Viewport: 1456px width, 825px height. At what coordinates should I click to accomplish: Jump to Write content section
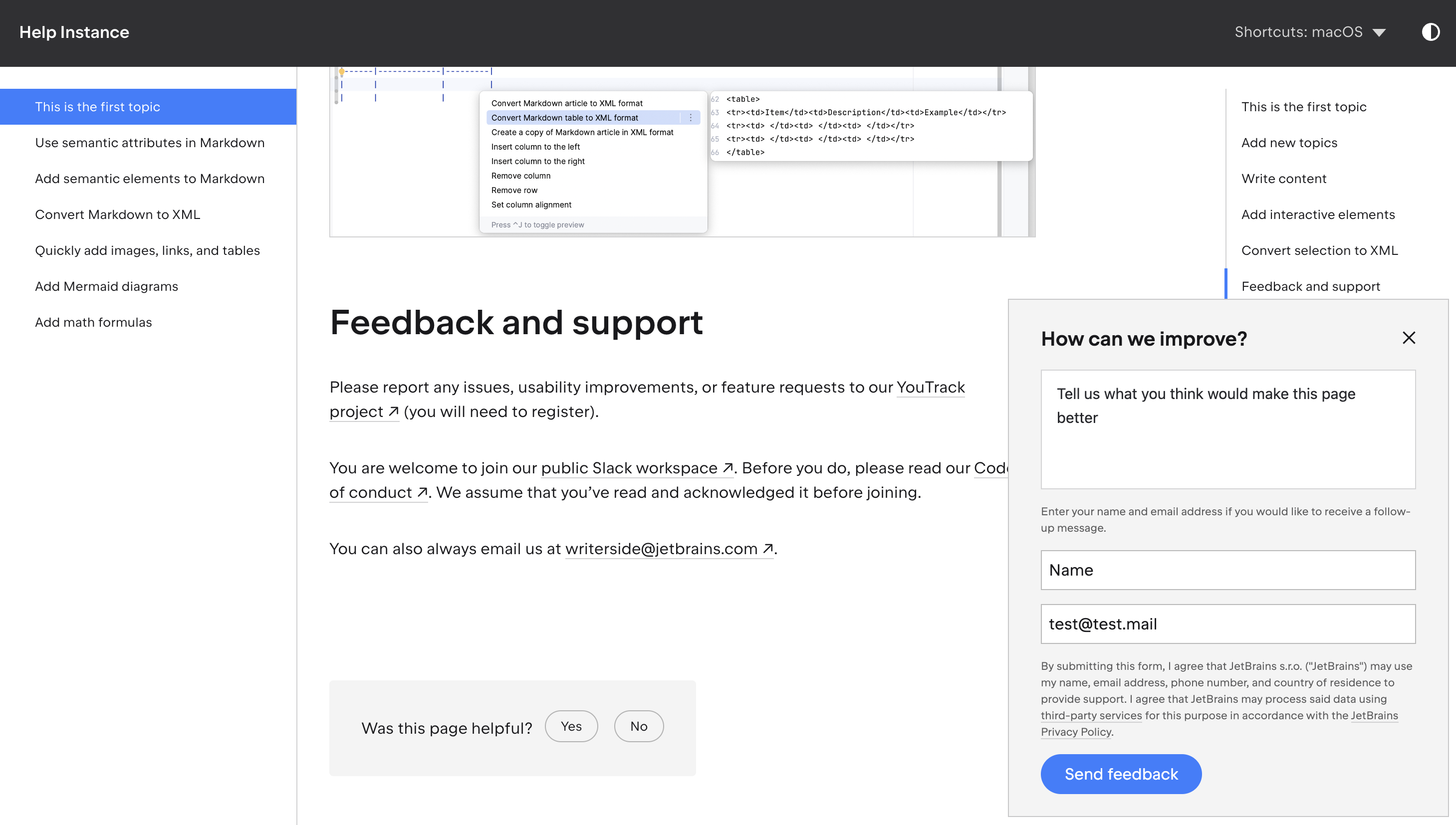[x=1283, y=179]
